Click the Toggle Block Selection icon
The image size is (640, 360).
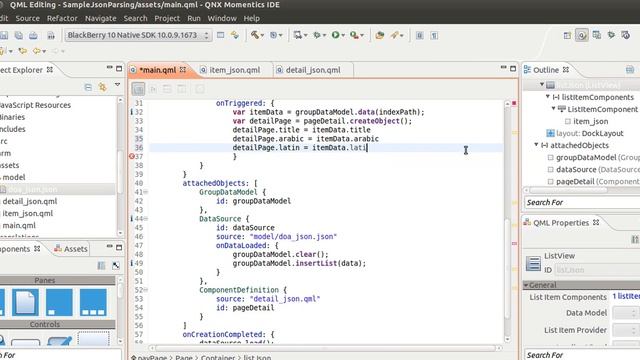(420, 36)
